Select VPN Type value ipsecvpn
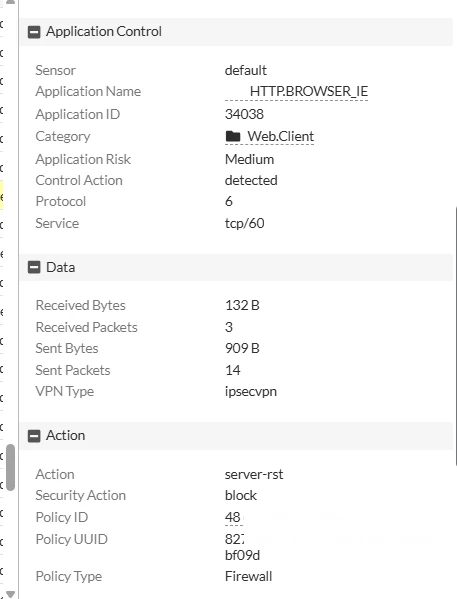Viewport: 457px width, 599px height. click(x=251, y=392)
